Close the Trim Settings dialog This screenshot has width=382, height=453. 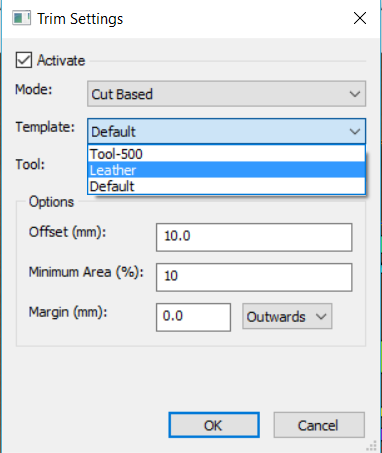(x=360, y=18)
